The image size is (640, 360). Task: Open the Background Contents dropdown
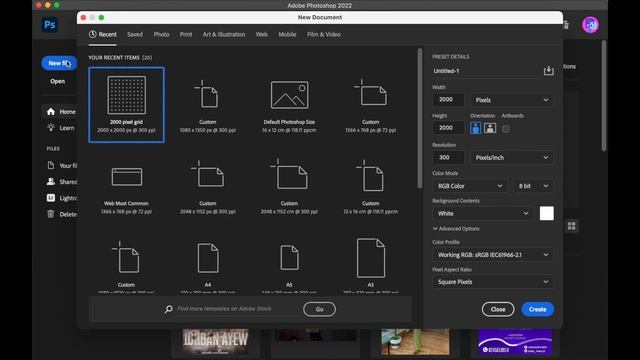point(483,213)
